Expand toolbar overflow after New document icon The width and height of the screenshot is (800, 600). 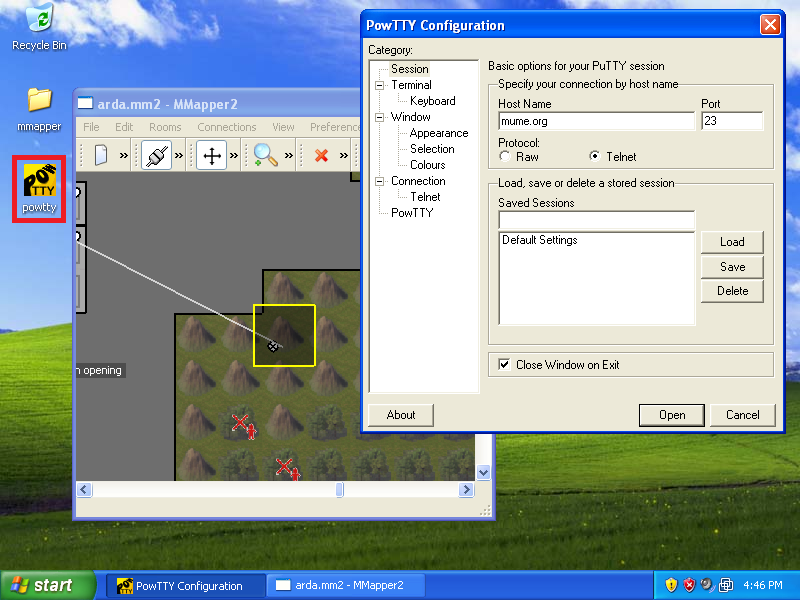coord(124,155)
